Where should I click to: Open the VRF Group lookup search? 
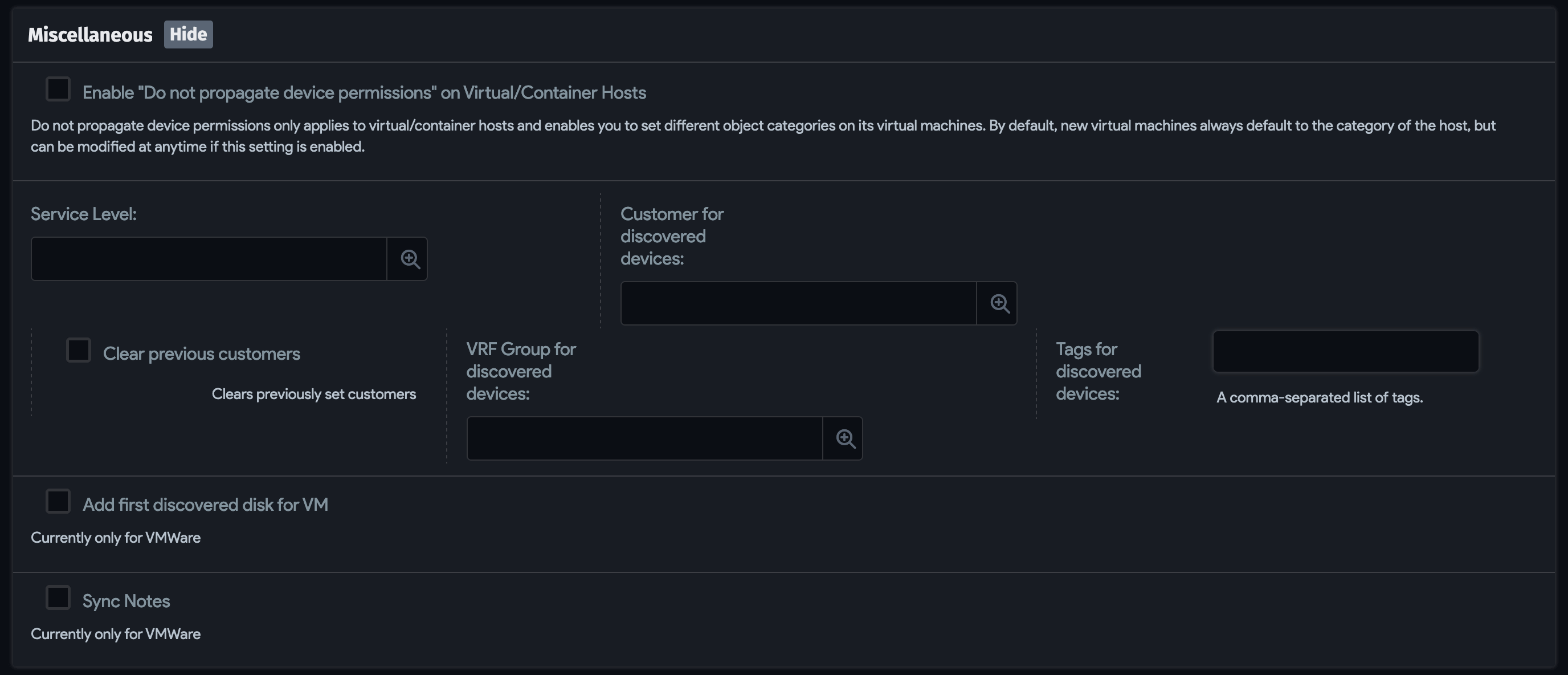pyautogui.click(x=844, y=438)
